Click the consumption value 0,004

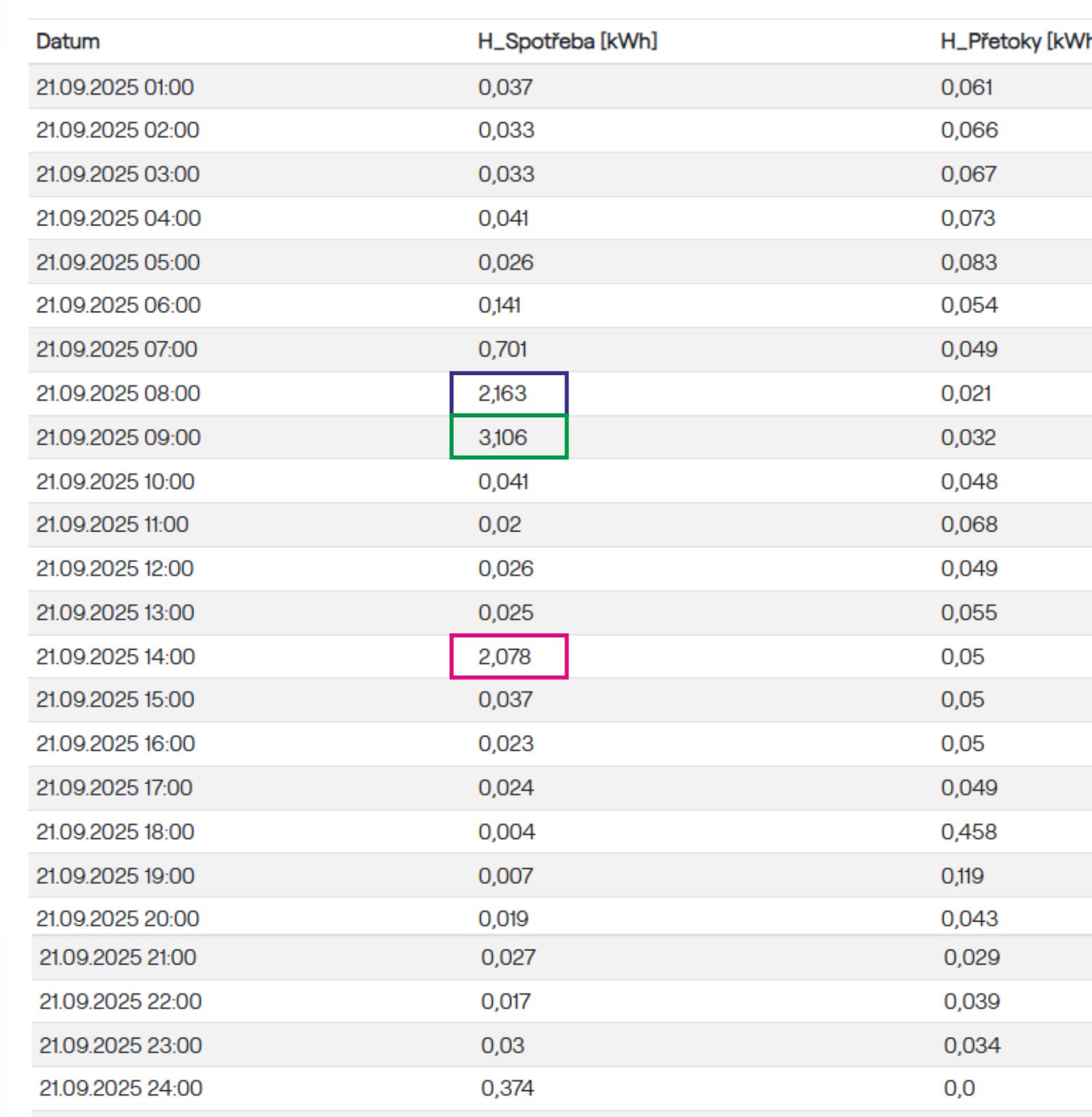pos(506,831)
